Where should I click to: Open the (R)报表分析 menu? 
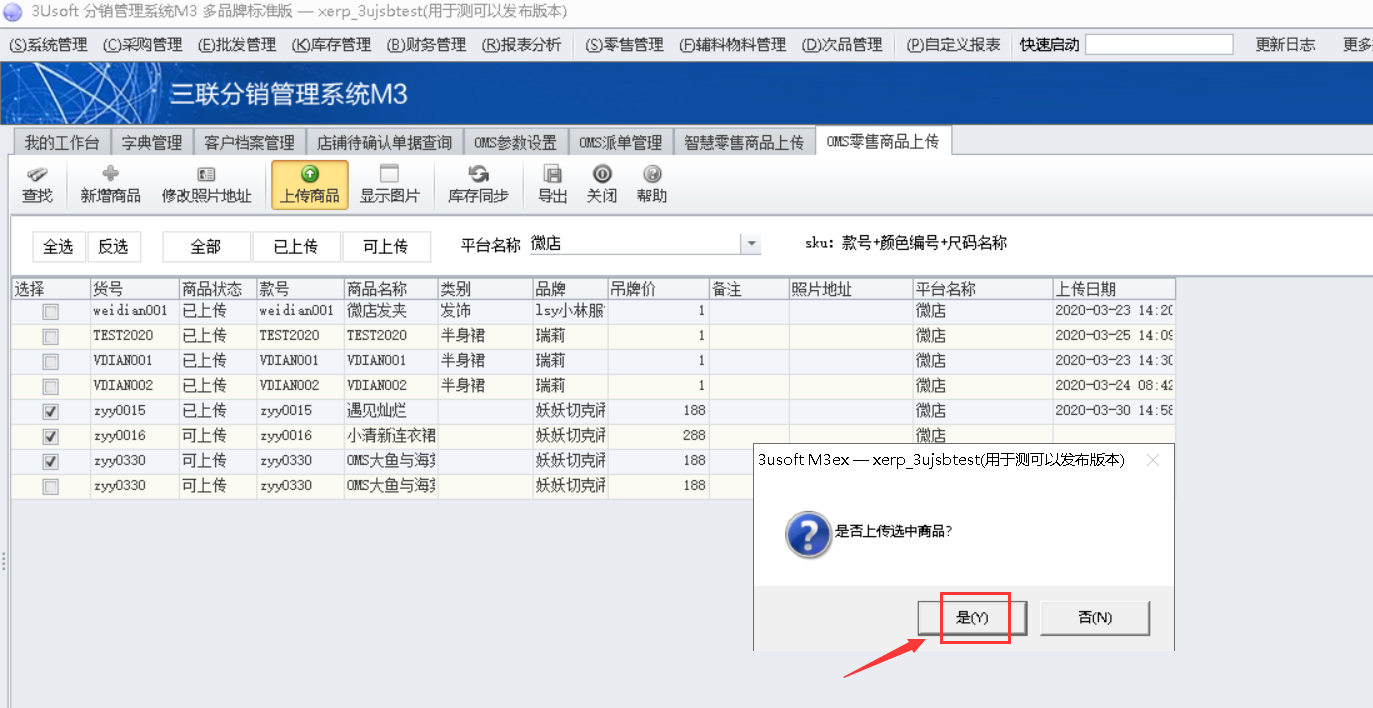[x=521, y=45]
